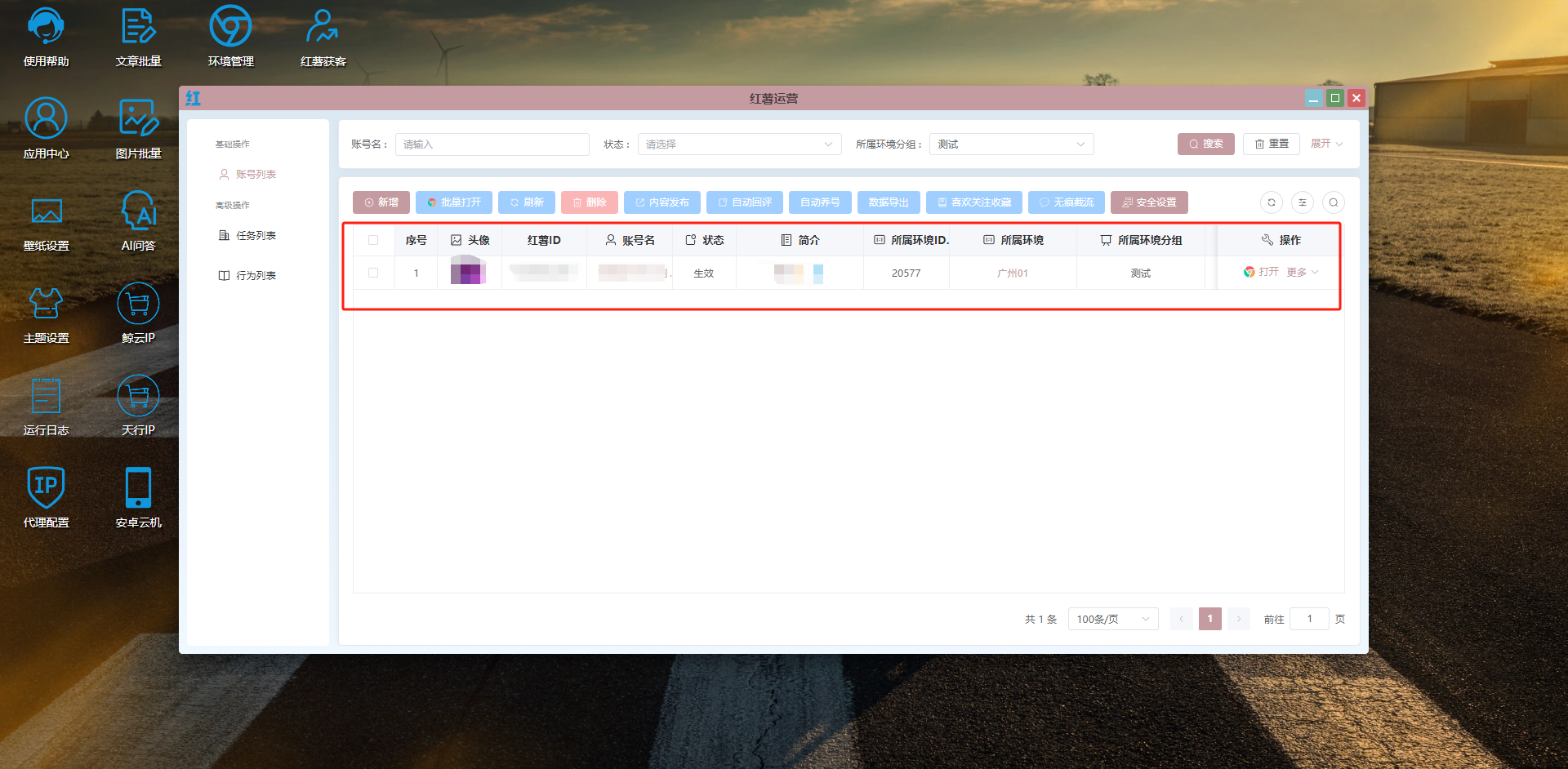Maximize the 红薯运营 window

coord(1335,99)
